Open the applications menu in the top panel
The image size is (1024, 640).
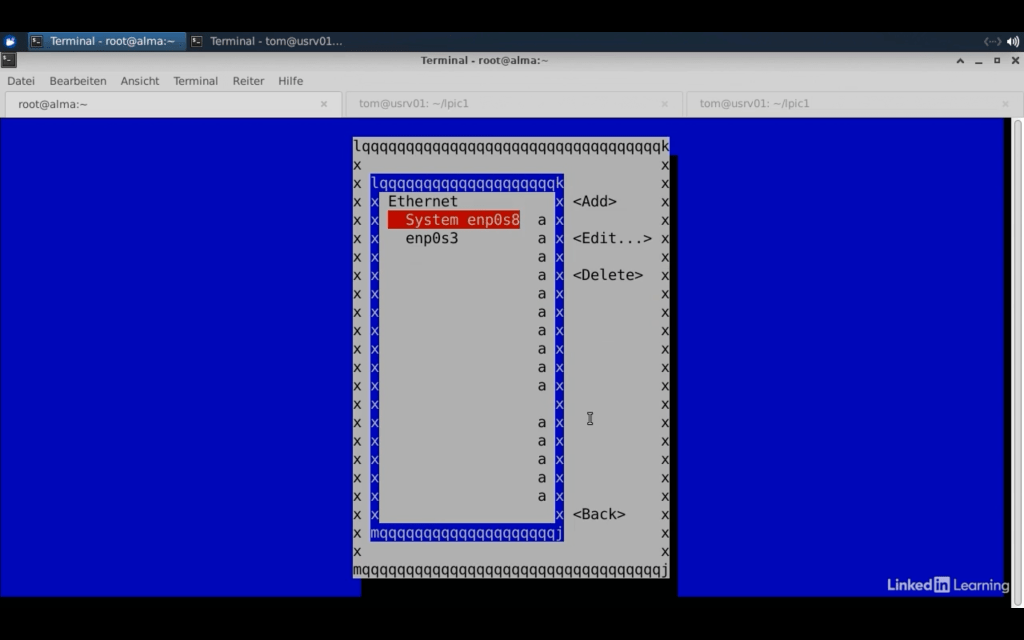10,41
